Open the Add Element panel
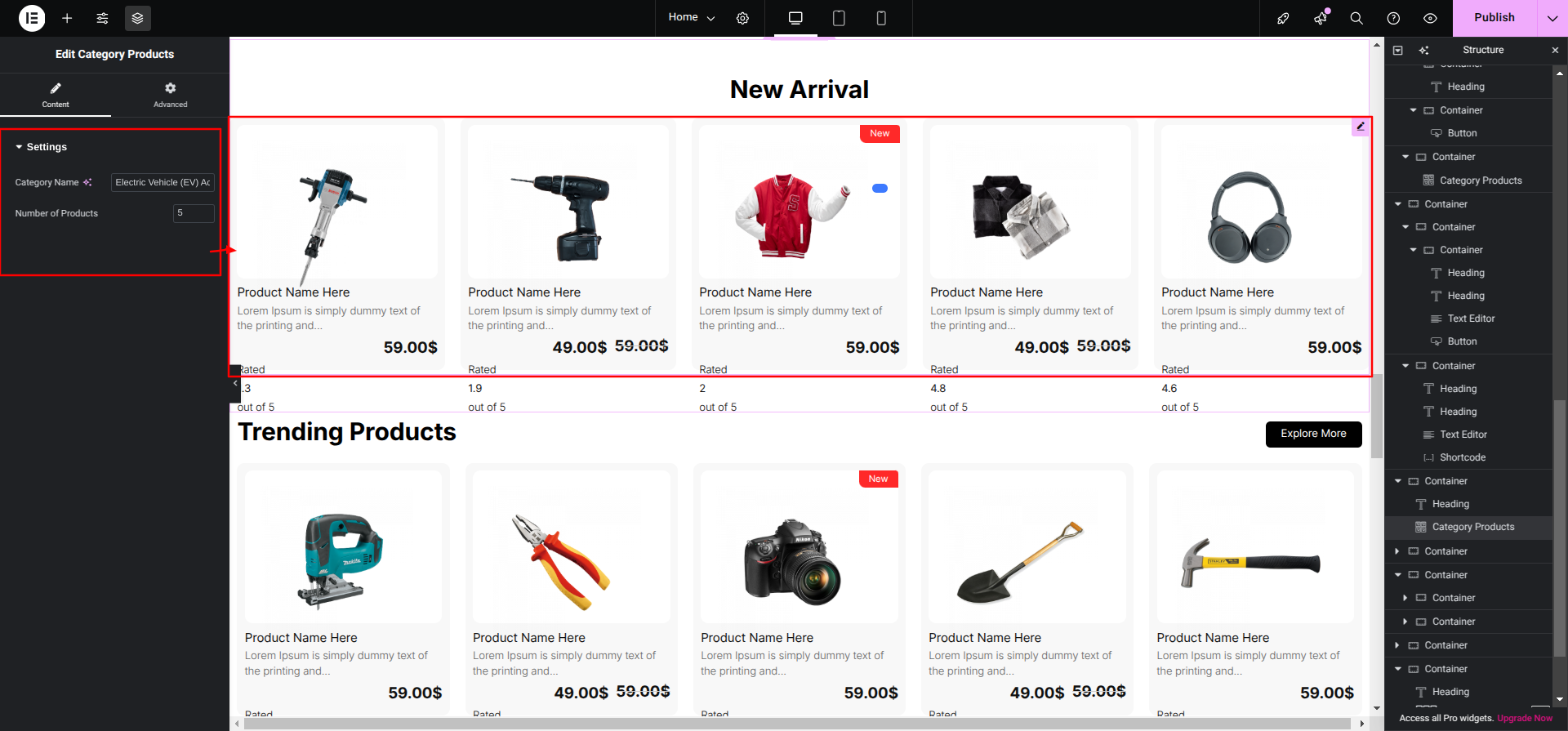The width and height of the screenshot is (1568, 731). tap(67, 18)
